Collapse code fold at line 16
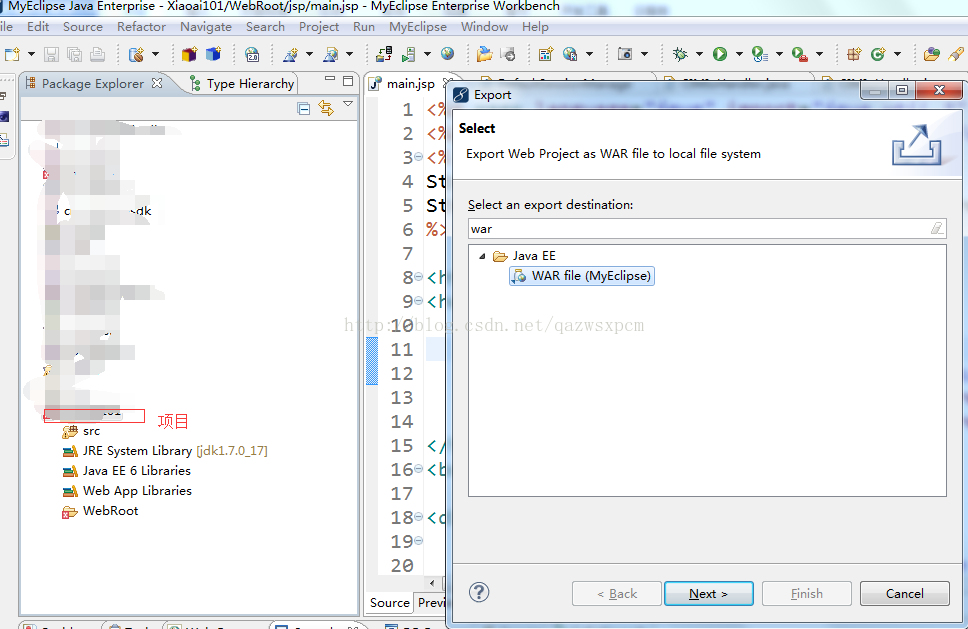This screenshot has width=968, height=629. 419,469
